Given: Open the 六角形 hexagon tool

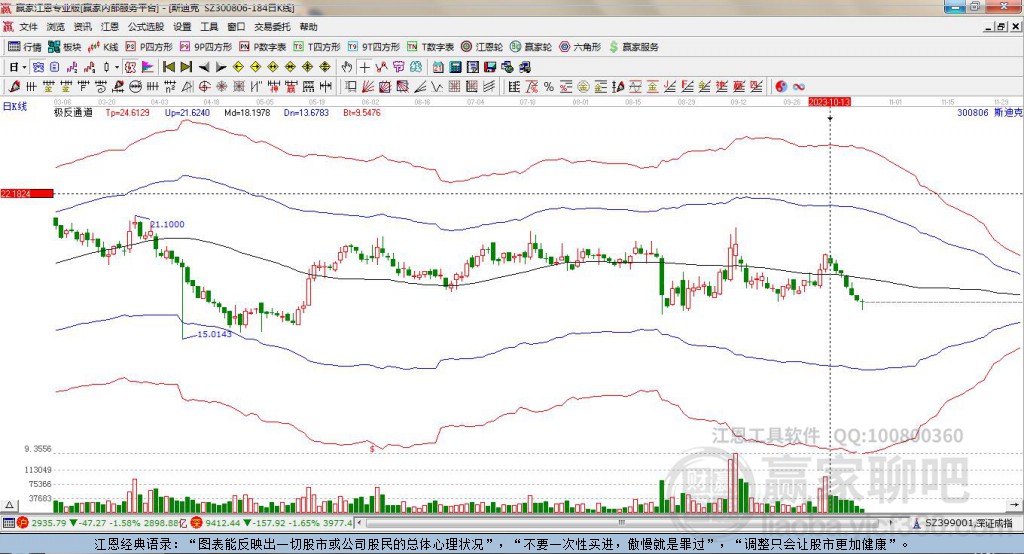Looking at the screenshot, I should [x=580, y=47].
